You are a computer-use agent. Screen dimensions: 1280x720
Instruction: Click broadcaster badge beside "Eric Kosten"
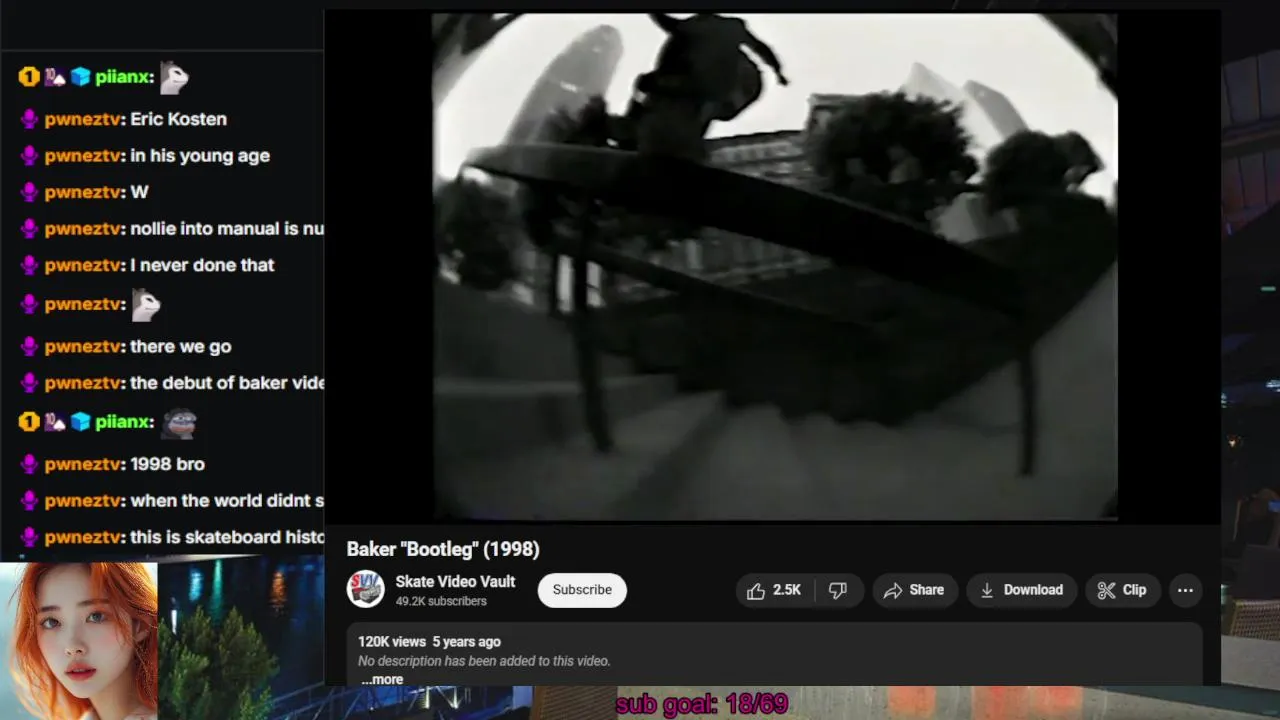[29, 119]
